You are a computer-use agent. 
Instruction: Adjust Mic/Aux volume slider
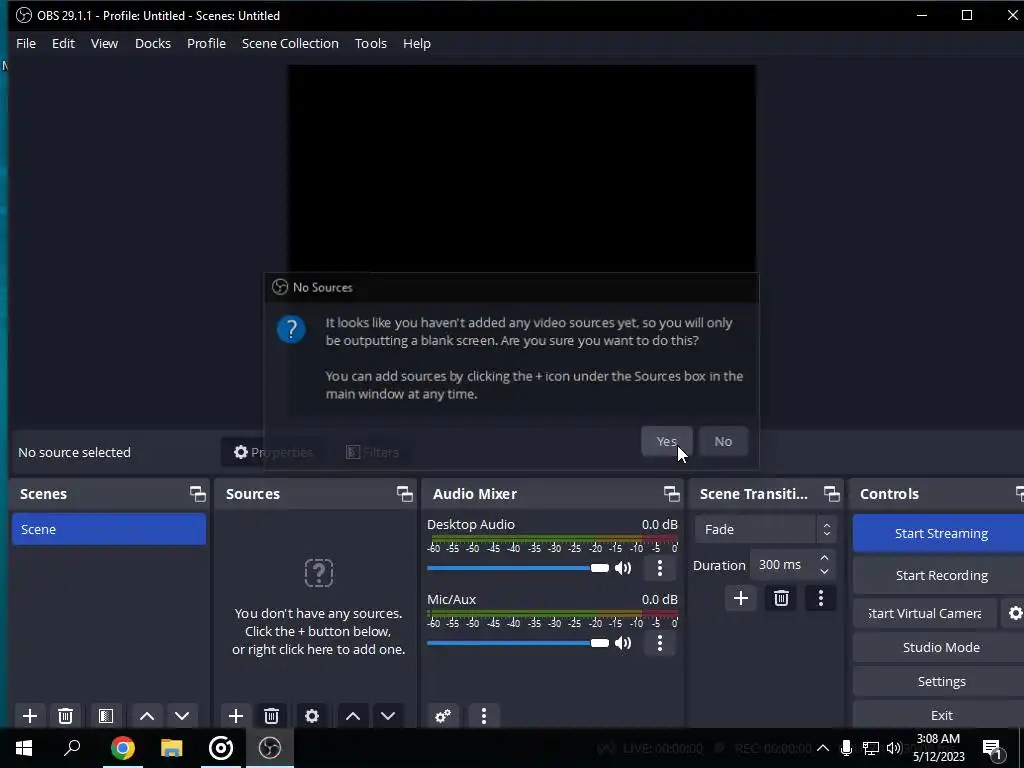point(518,643)
